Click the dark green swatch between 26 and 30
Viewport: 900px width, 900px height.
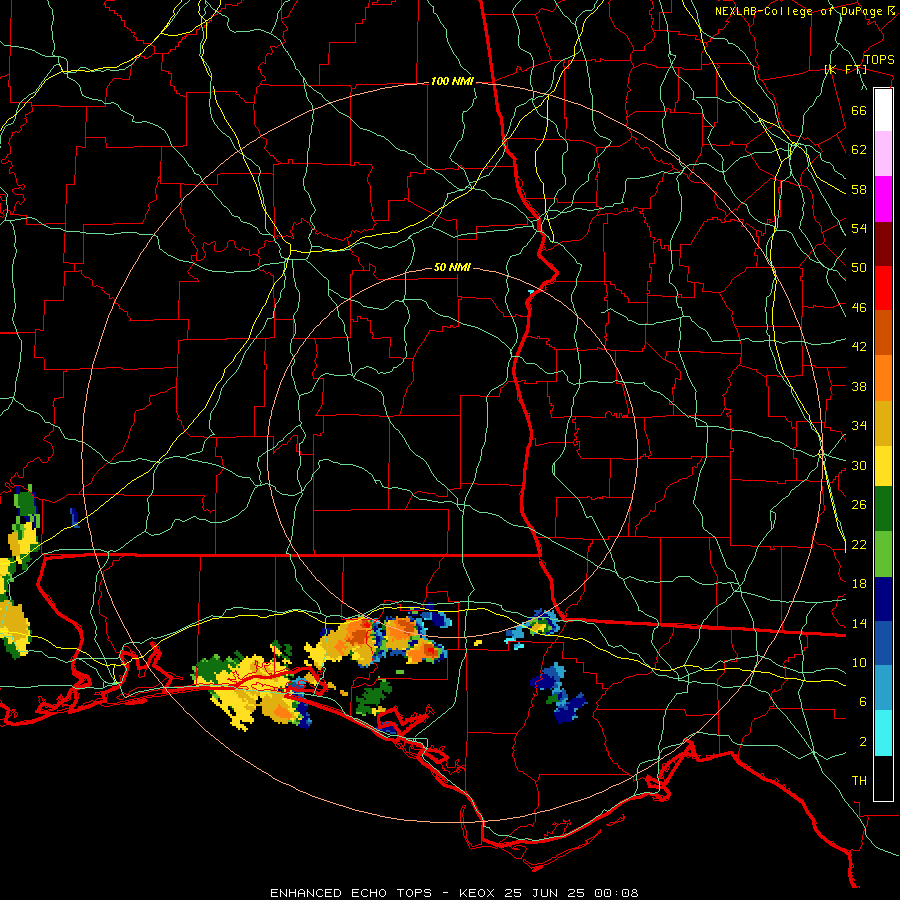pos(883,509)
